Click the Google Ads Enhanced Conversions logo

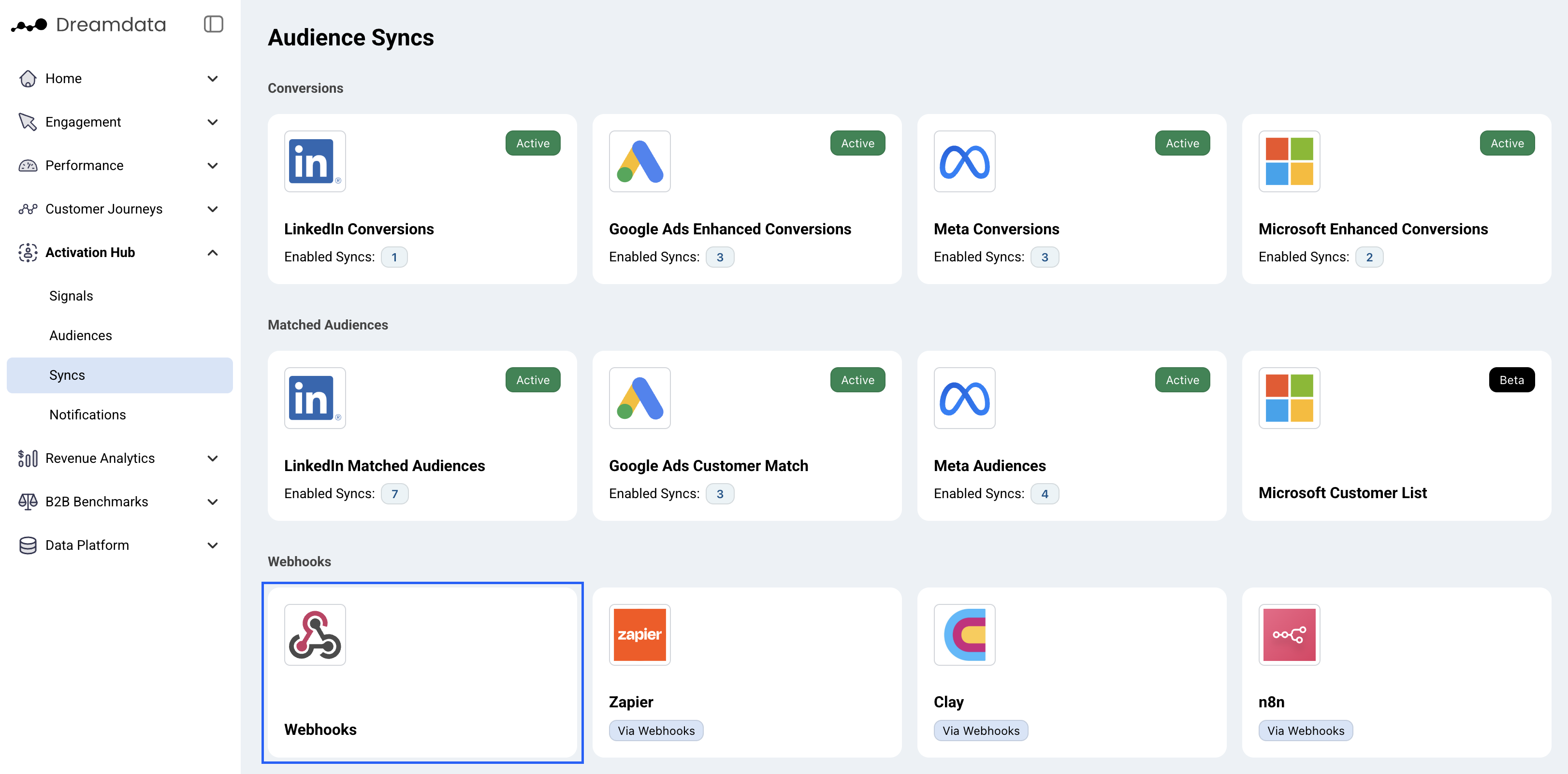pyautogui.click(x=640, y=161)
